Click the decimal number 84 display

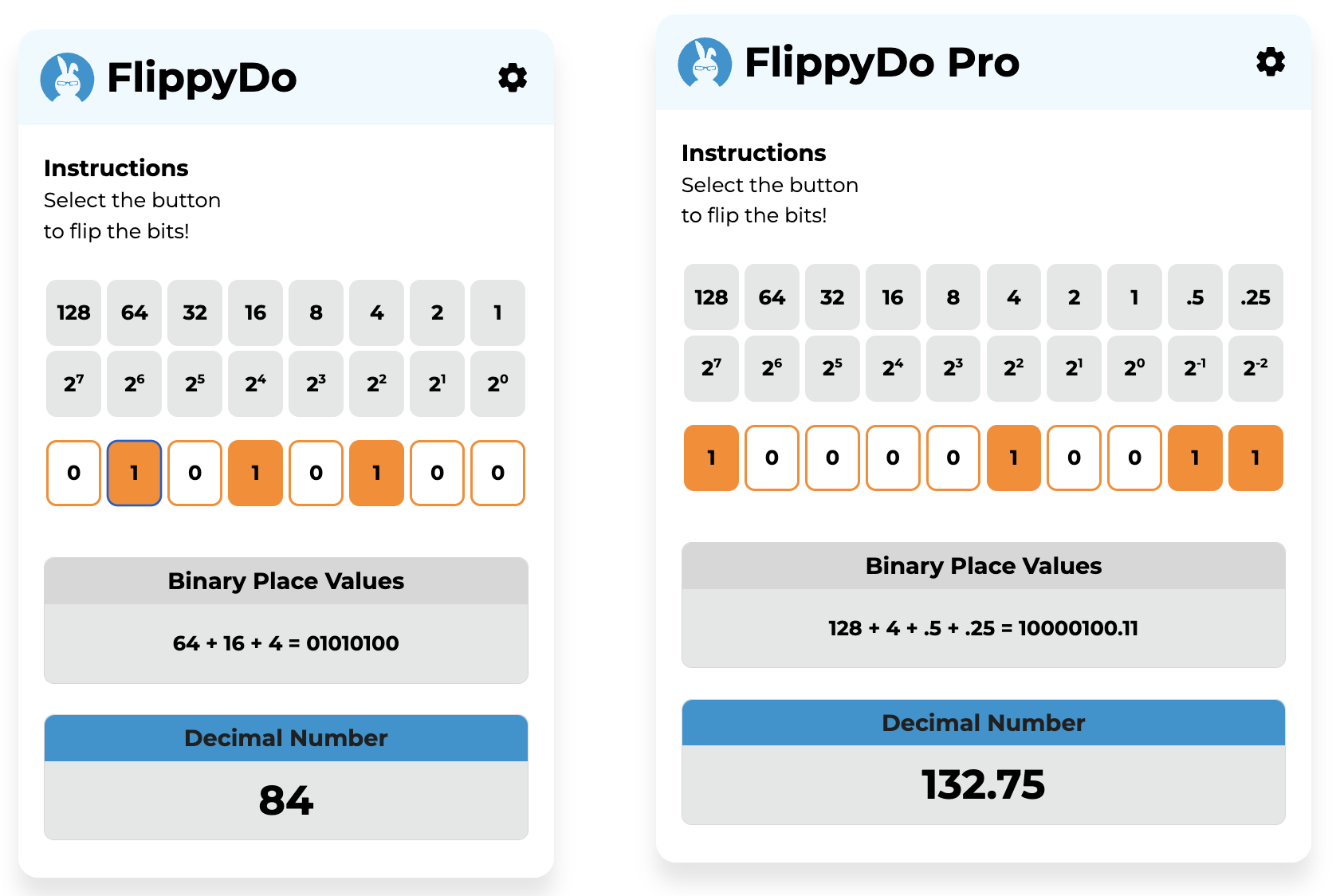tap(286, 800)
